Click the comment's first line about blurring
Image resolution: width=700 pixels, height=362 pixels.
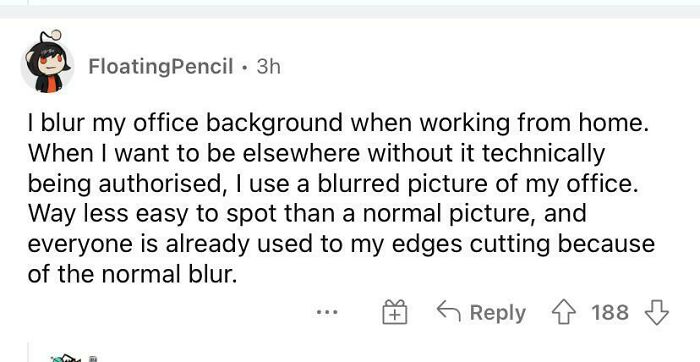pos(338,122)
